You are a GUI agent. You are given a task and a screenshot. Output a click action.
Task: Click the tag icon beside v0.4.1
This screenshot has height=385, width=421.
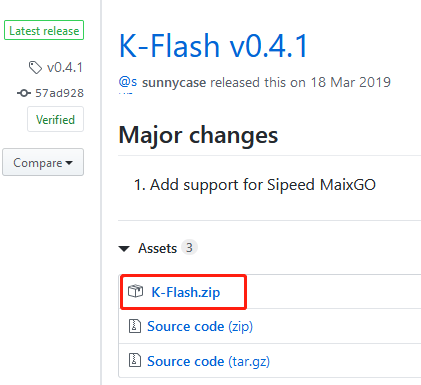click(x=35, y=68)
